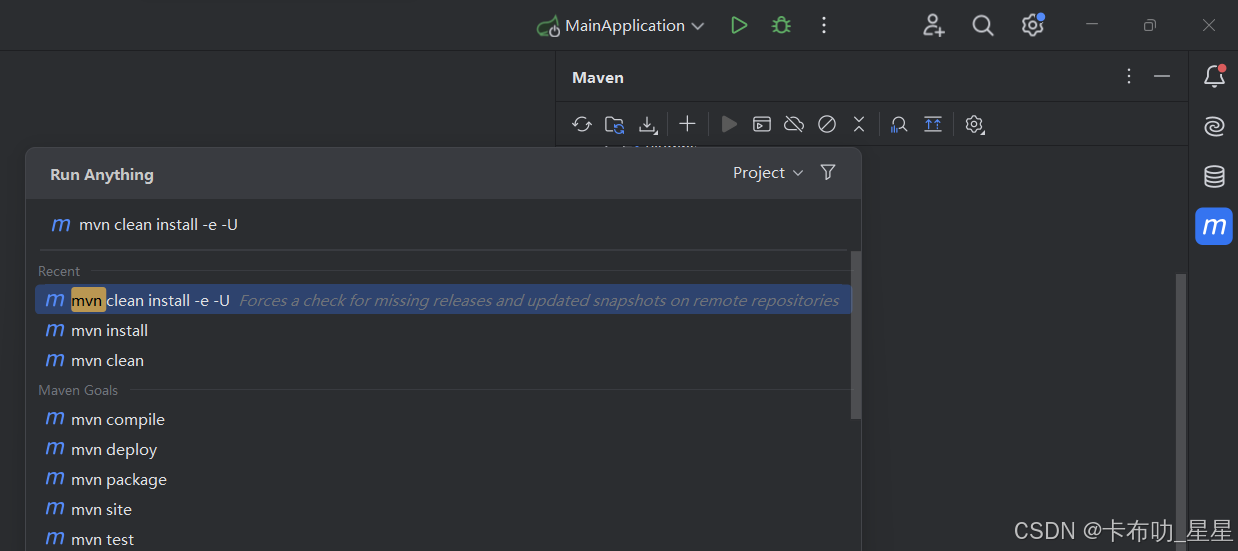Select recent mvn install entry

443,330
